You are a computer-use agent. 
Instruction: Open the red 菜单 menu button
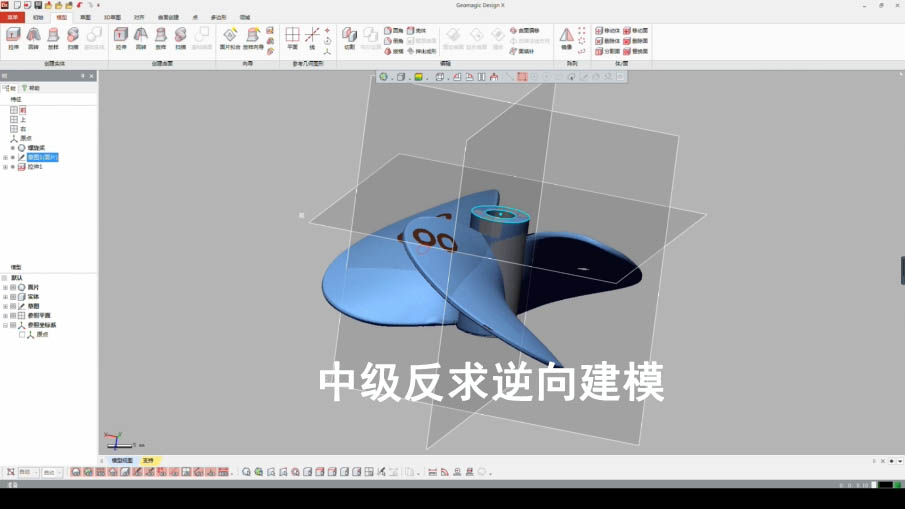pos(12,17)
